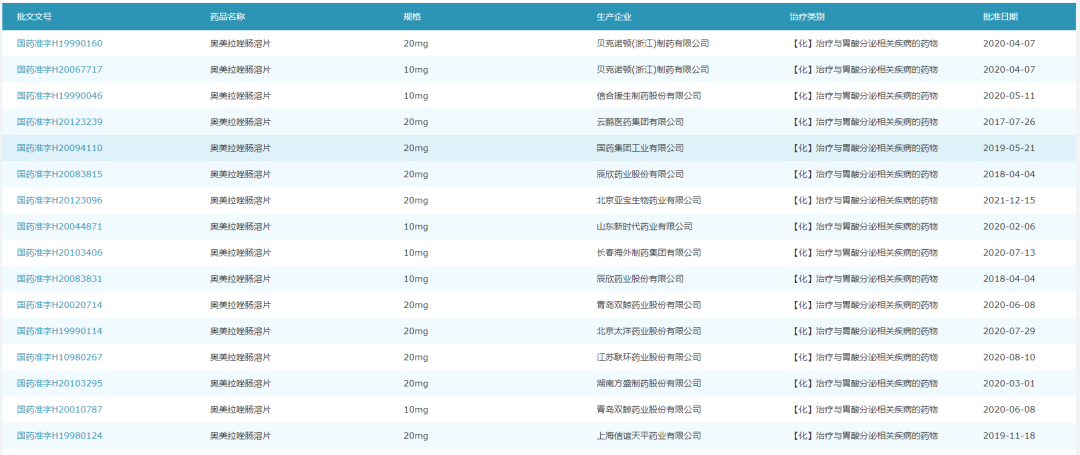
Task: Click approval date 2021-12-15
Action: (1009, 200)
